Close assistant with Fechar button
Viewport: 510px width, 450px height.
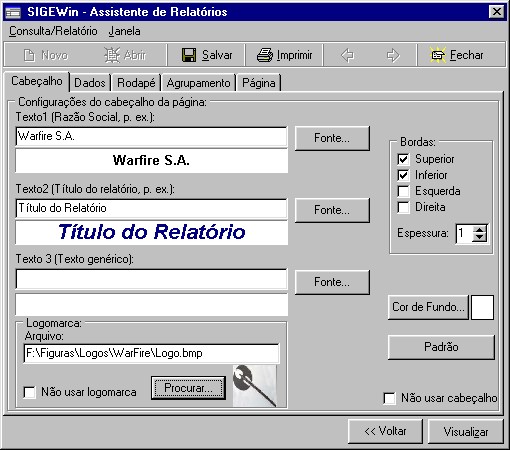(x=457, y=55)
